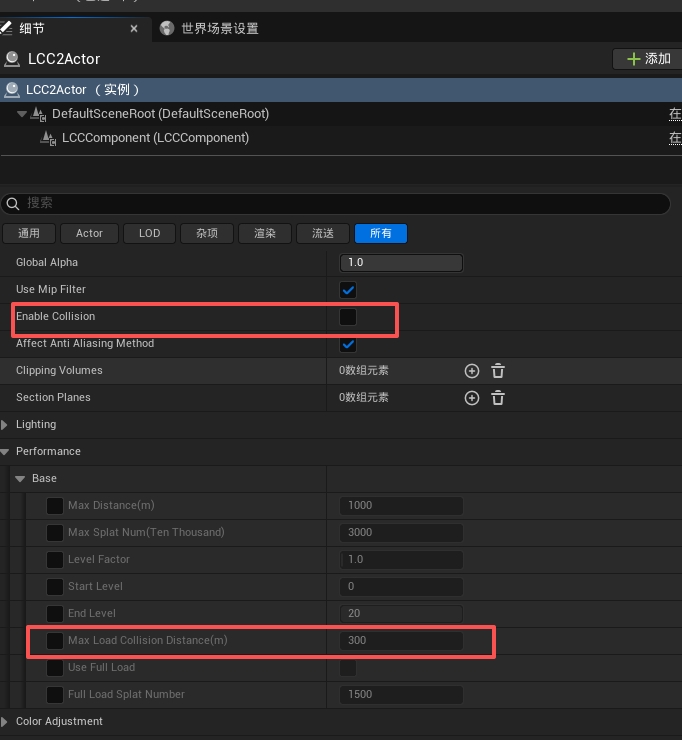Expand the Lighting section
This screenshot has height=740, width=682.
tap(4, 424)
